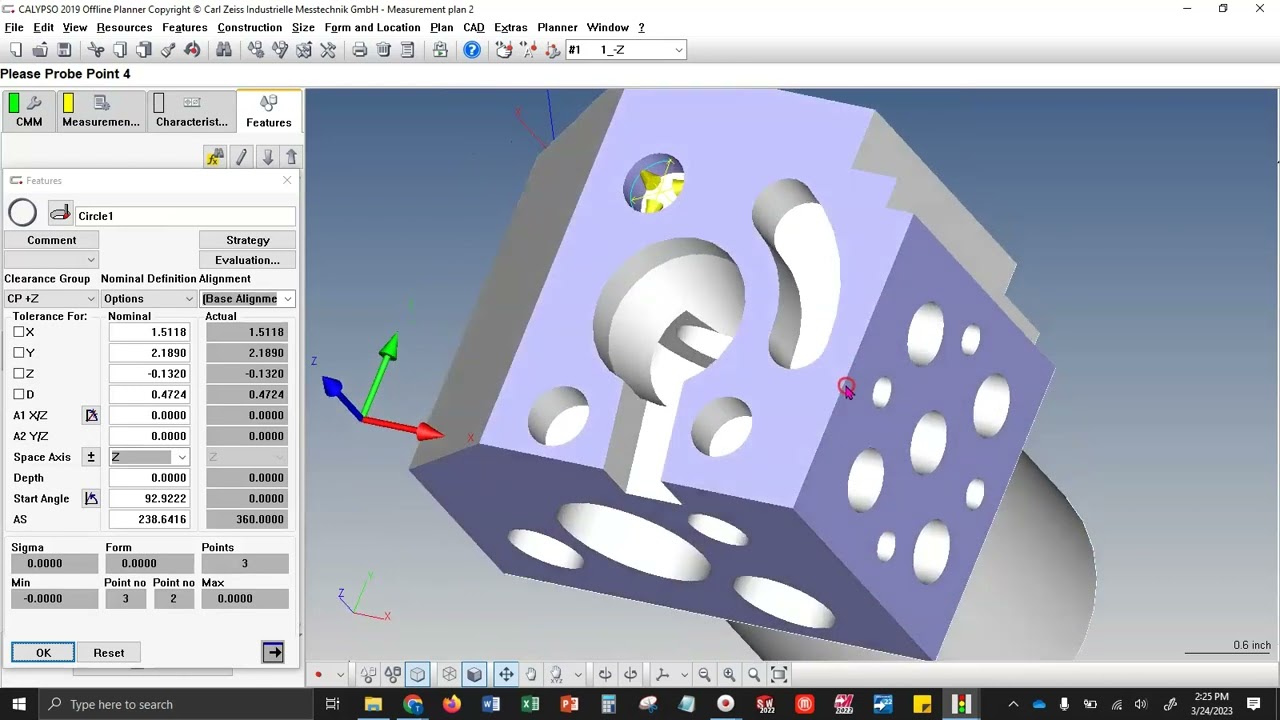Click the nominal Start Angle field 92.9222
The image size is (1280, 720).
pyautogui.click(x=149, y=498)
